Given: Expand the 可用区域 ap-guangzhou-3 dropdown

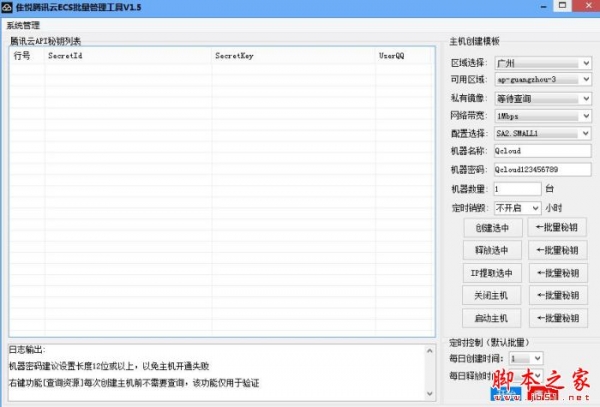Looking at the screenshot, I should (543, 80).
